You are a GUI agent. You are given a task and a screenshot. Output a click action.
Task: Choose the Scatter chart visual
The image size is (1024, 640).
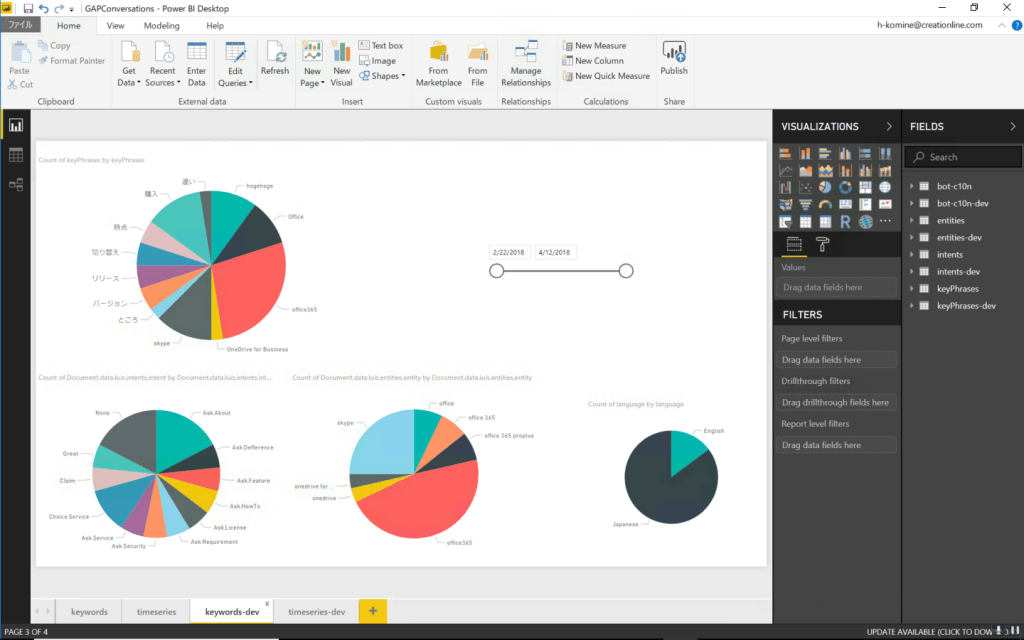click(x=805, y=187)
